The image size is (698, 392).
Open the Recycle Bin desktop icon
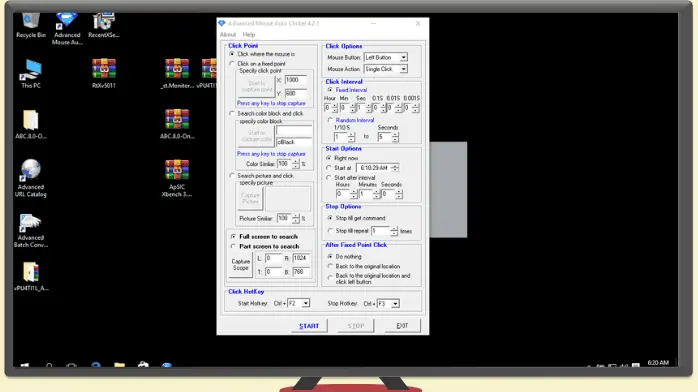point(31,25)
